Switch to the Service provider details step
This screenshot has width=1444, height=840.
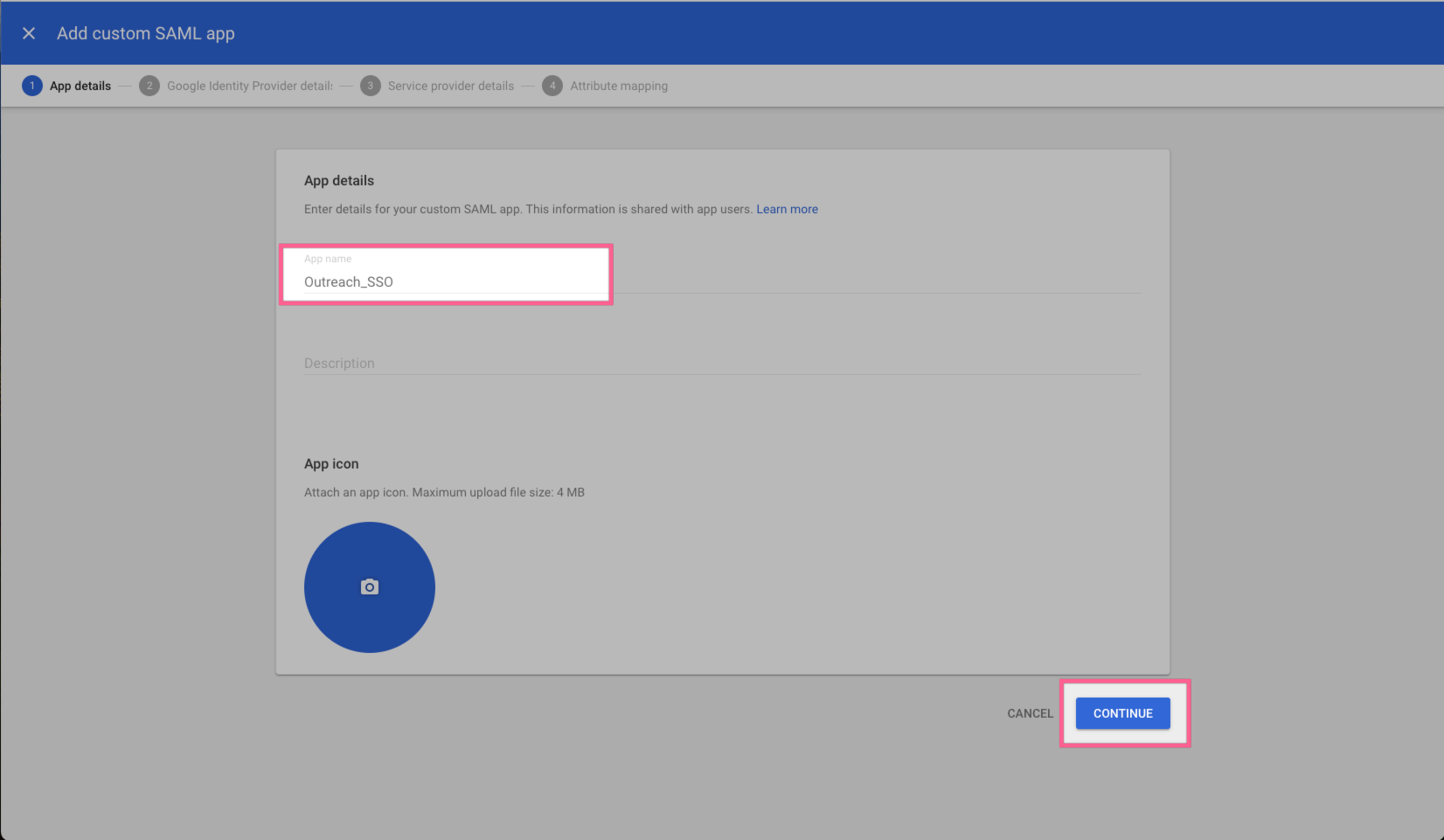(x=451, y=85)
